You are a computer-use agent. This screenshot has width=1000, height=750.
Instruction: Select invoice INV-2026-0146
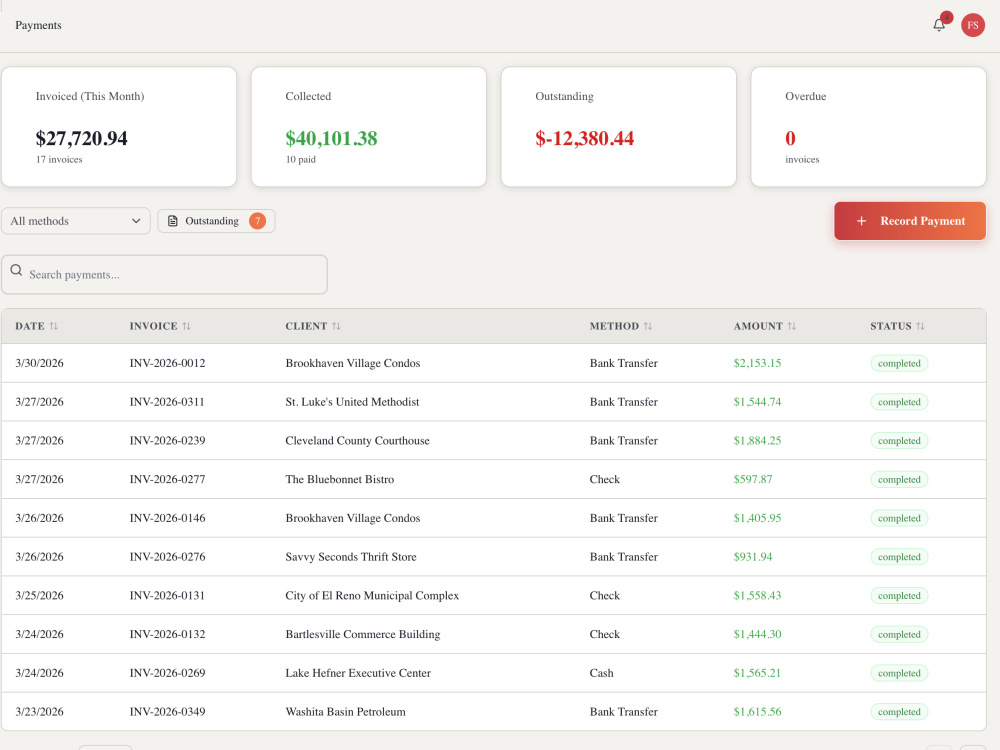(x=167, y=518)
